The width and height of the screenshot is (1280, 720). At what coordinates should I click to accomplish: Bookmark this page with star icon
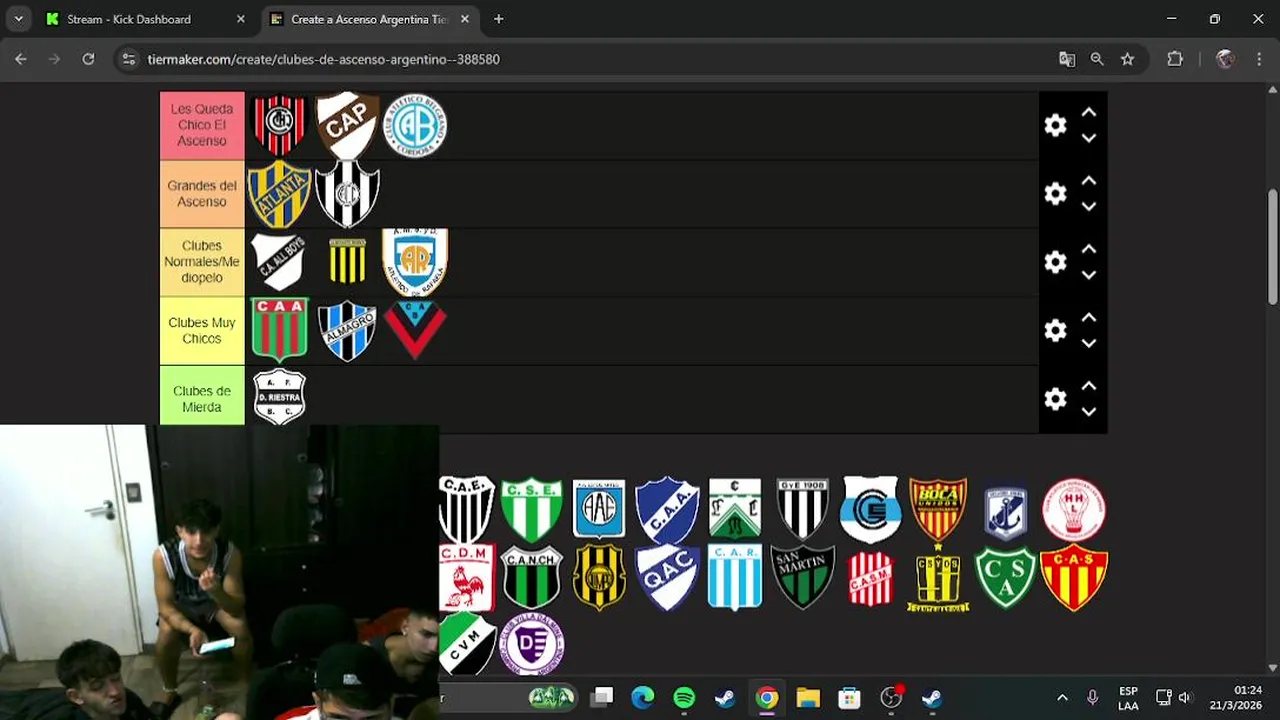pos(1128,59)
